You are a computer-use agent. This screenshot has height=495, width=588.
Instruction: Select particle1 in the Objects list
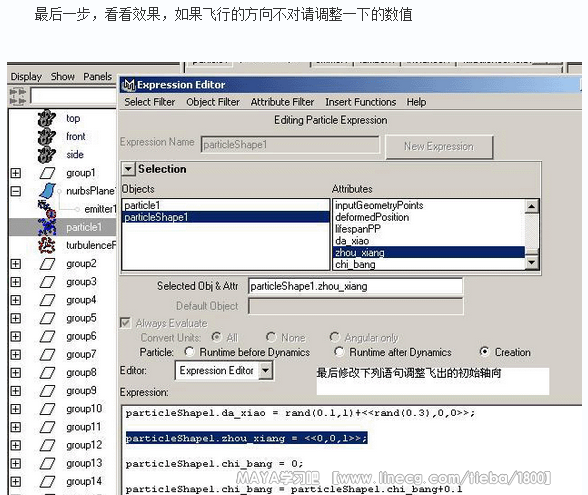[225, 205]
